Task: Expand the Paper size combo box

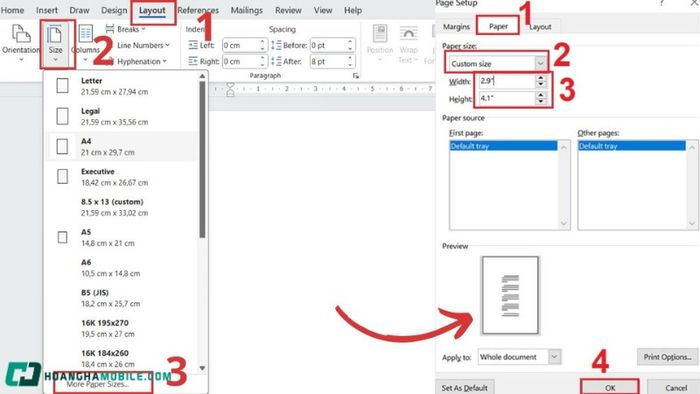Action: (540, 63)
